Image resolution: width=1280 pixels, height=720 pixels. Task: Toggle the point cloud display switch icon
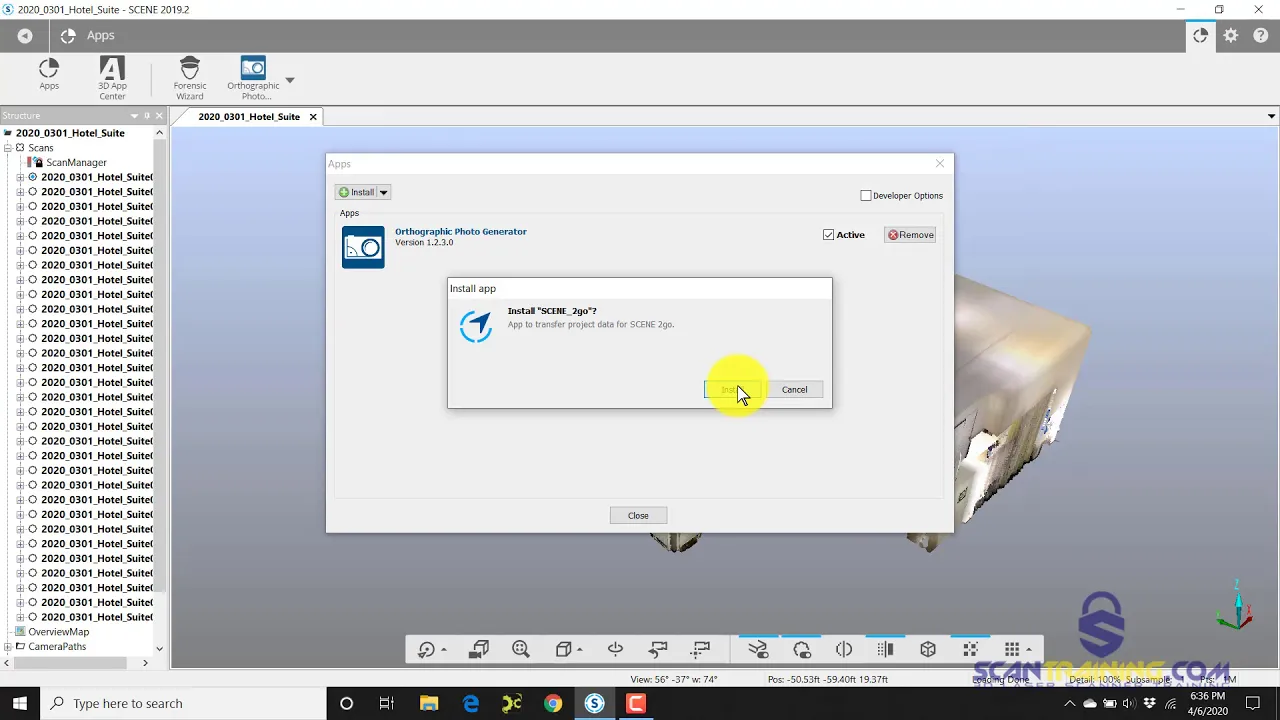pos(802,650)
